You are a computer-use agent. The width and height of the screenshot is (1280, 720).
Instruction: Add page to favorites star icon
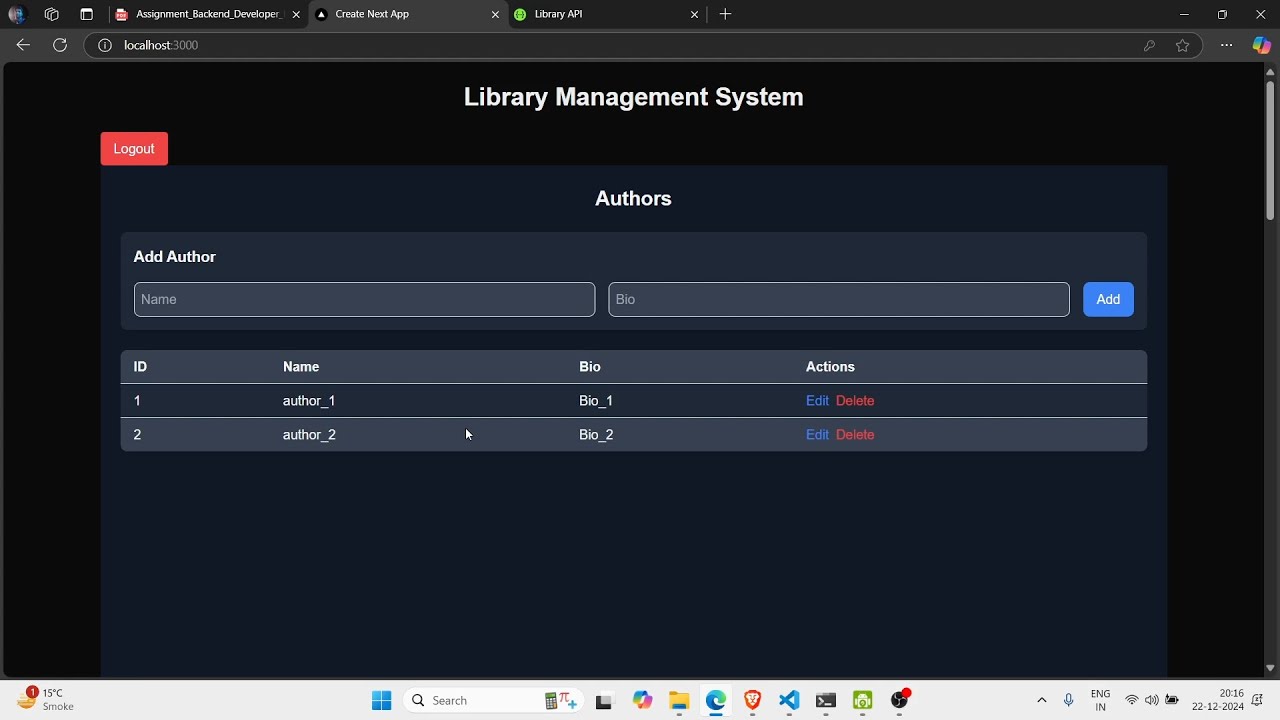(1183, 45)
